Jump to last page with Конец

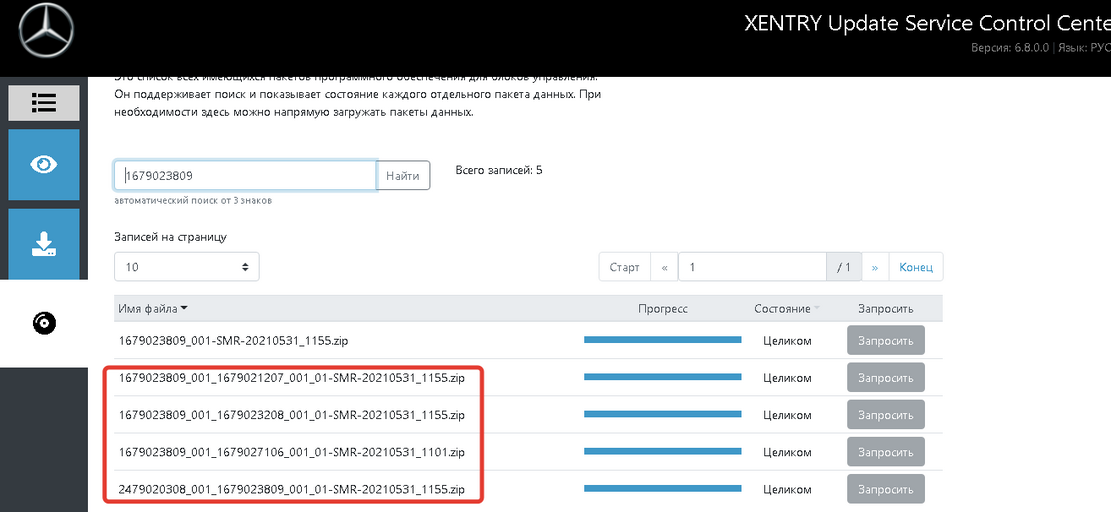(915, 267)
